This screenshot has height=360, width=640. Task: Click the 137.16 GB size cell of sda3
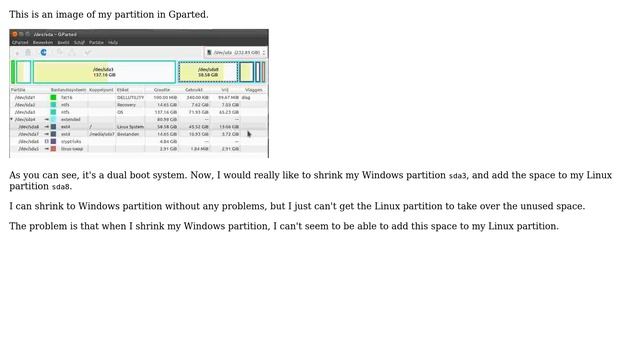[165, 112]
